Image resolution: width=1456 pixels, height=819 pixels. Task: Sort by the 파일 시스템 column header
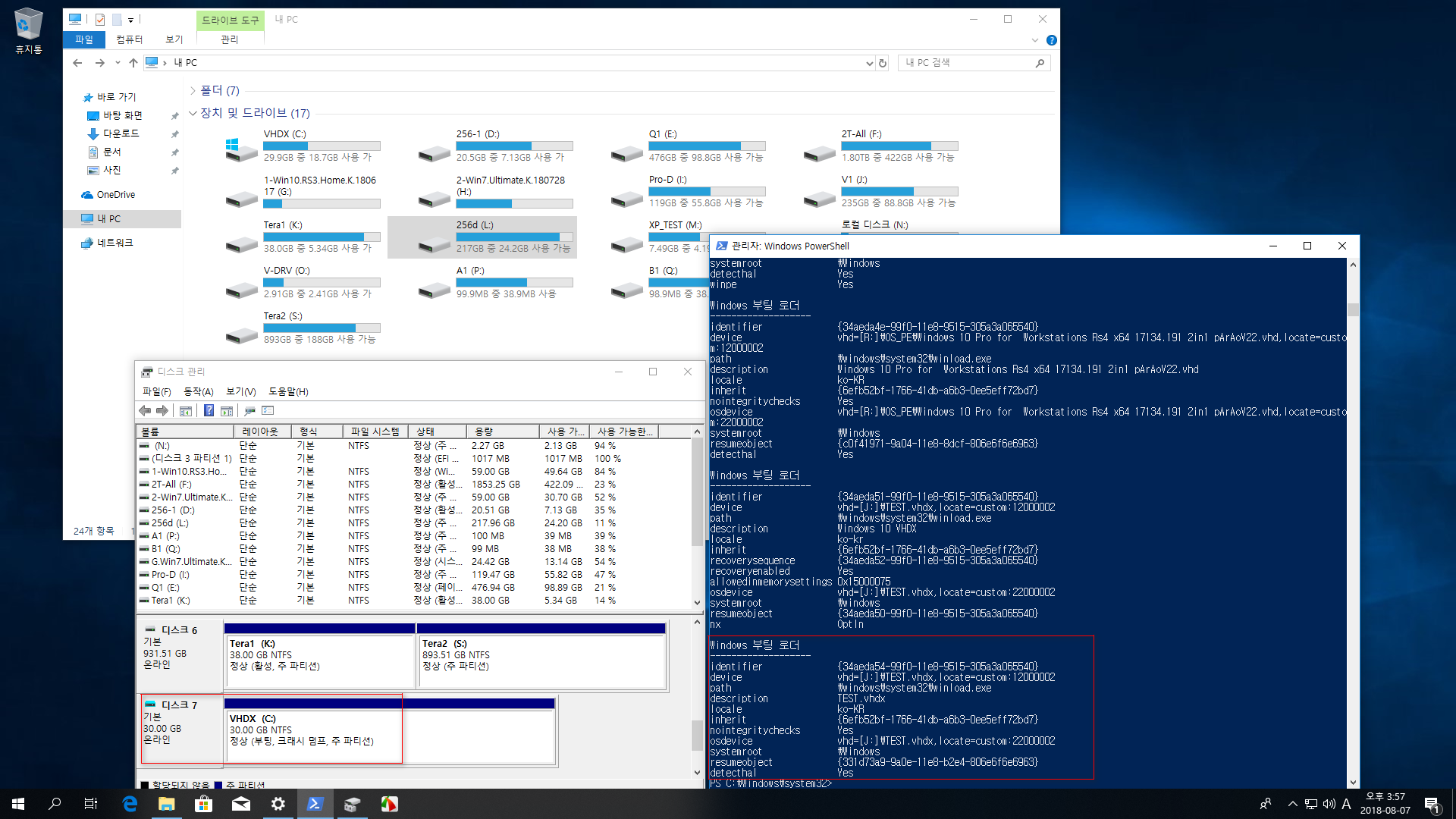375,431
